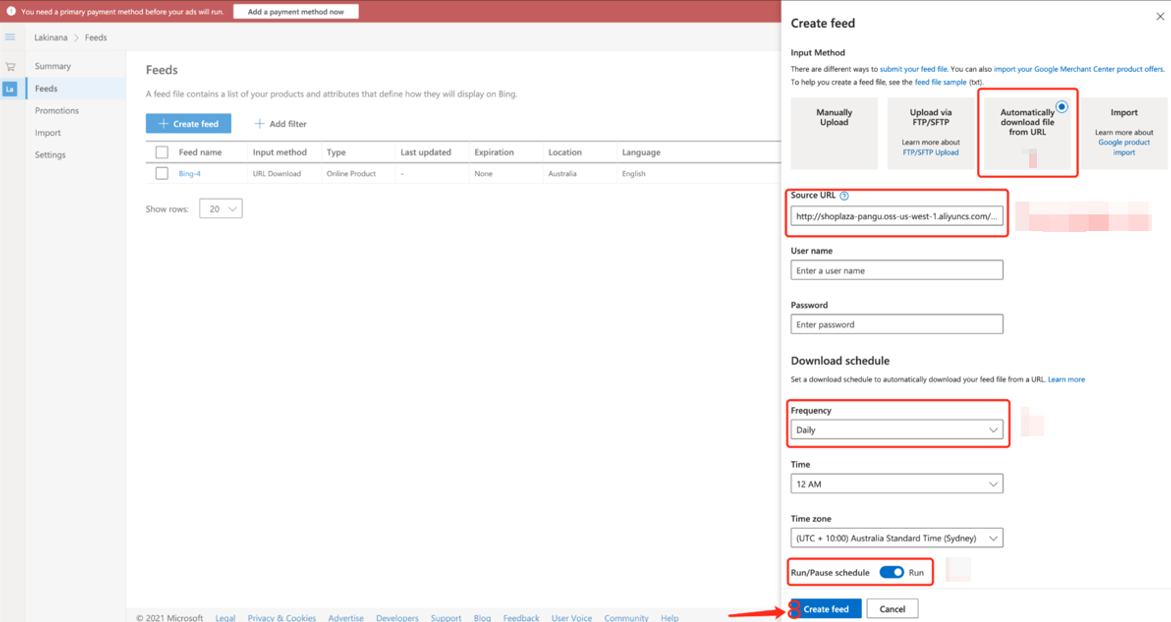Image resolution: width=1171 pixels, height=622 pixels.
Task: Click the Language column header
Action: point(641,152)
